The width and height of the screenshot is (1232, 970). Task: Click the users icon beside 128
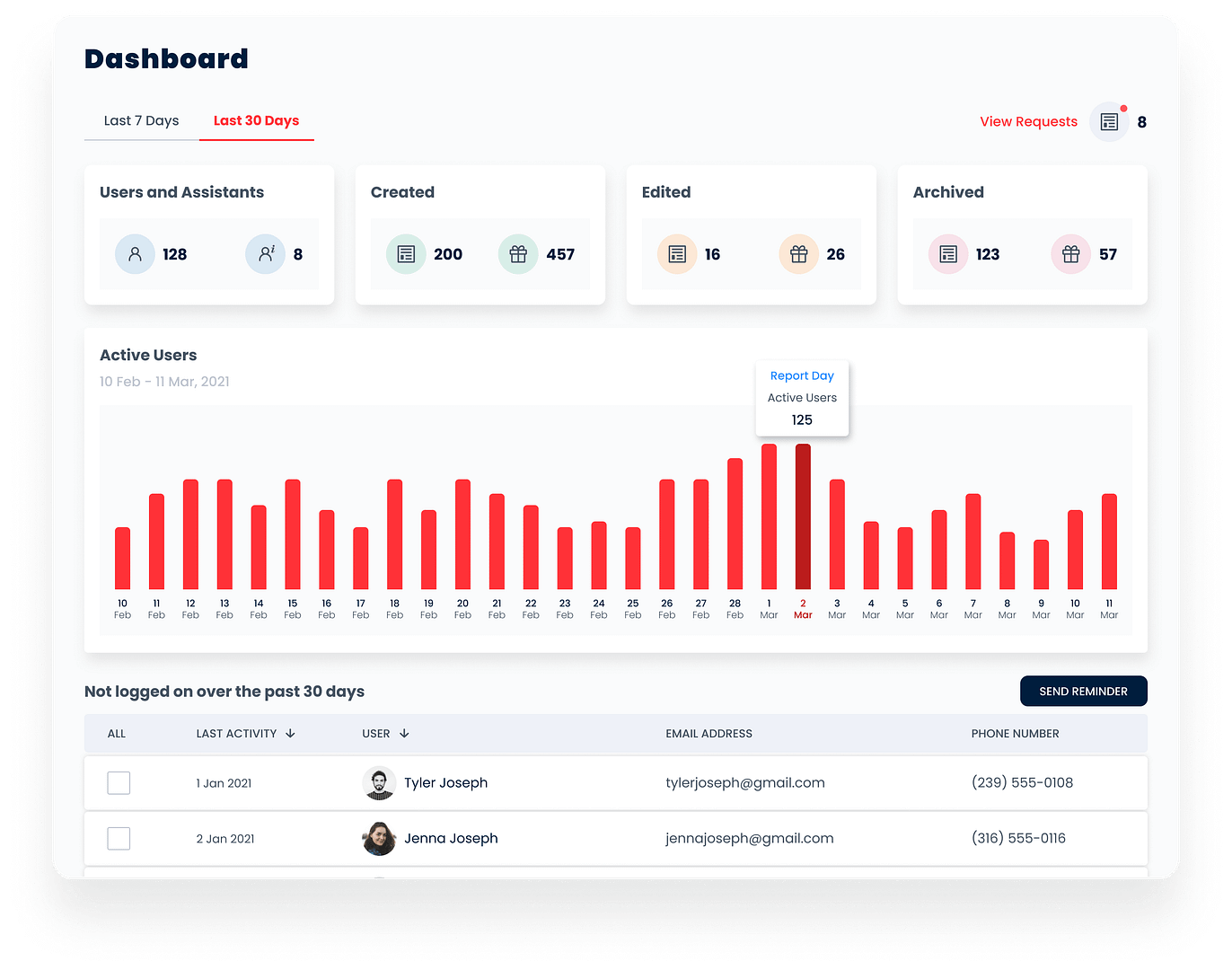(135, 254)
